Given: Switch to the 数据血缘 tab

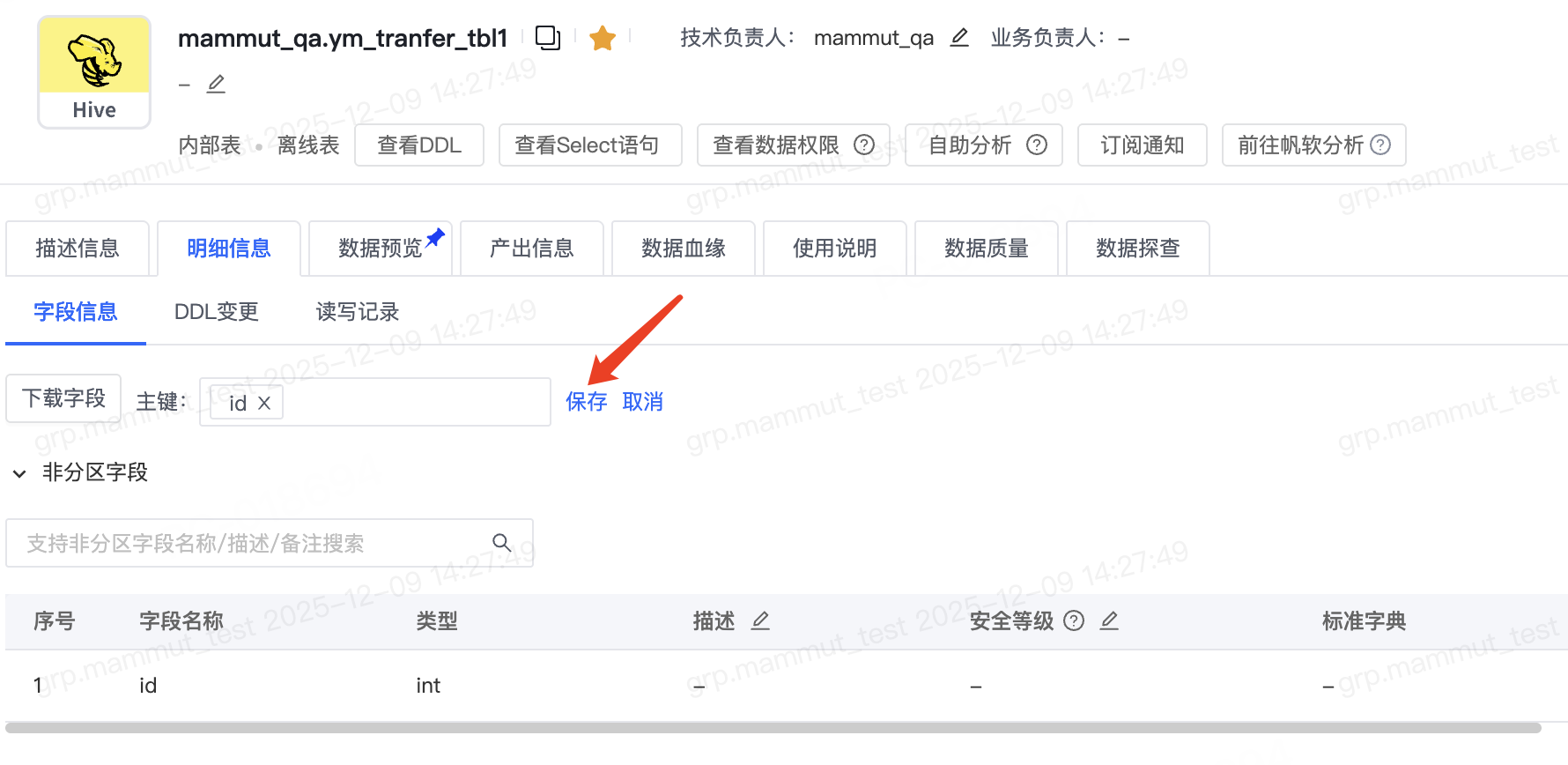Looking at the screenshot, I should point(684,249).
